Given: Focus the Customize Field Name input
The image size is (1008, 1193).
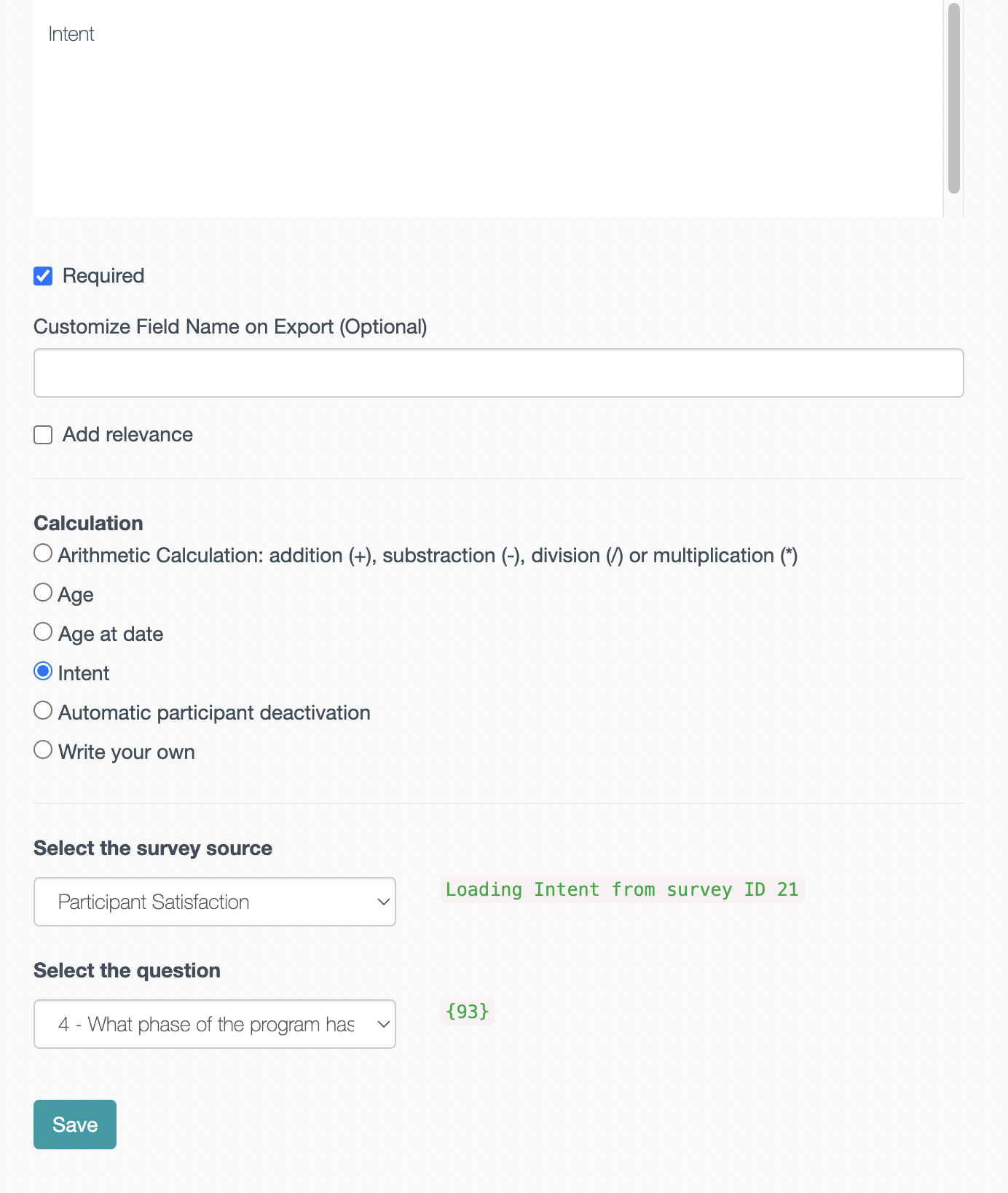Looking at the screenshot, I should 498,373.
